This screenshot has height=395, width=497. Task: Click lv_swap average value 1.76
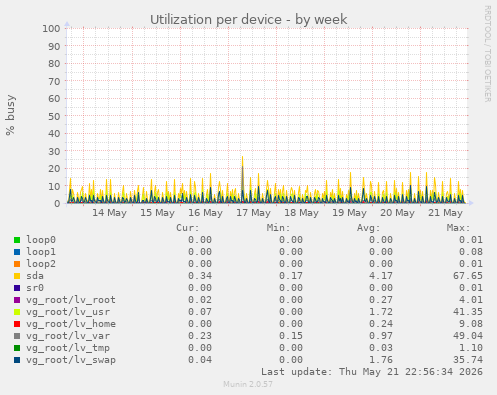pyautogui.click(x=381, y=360)
